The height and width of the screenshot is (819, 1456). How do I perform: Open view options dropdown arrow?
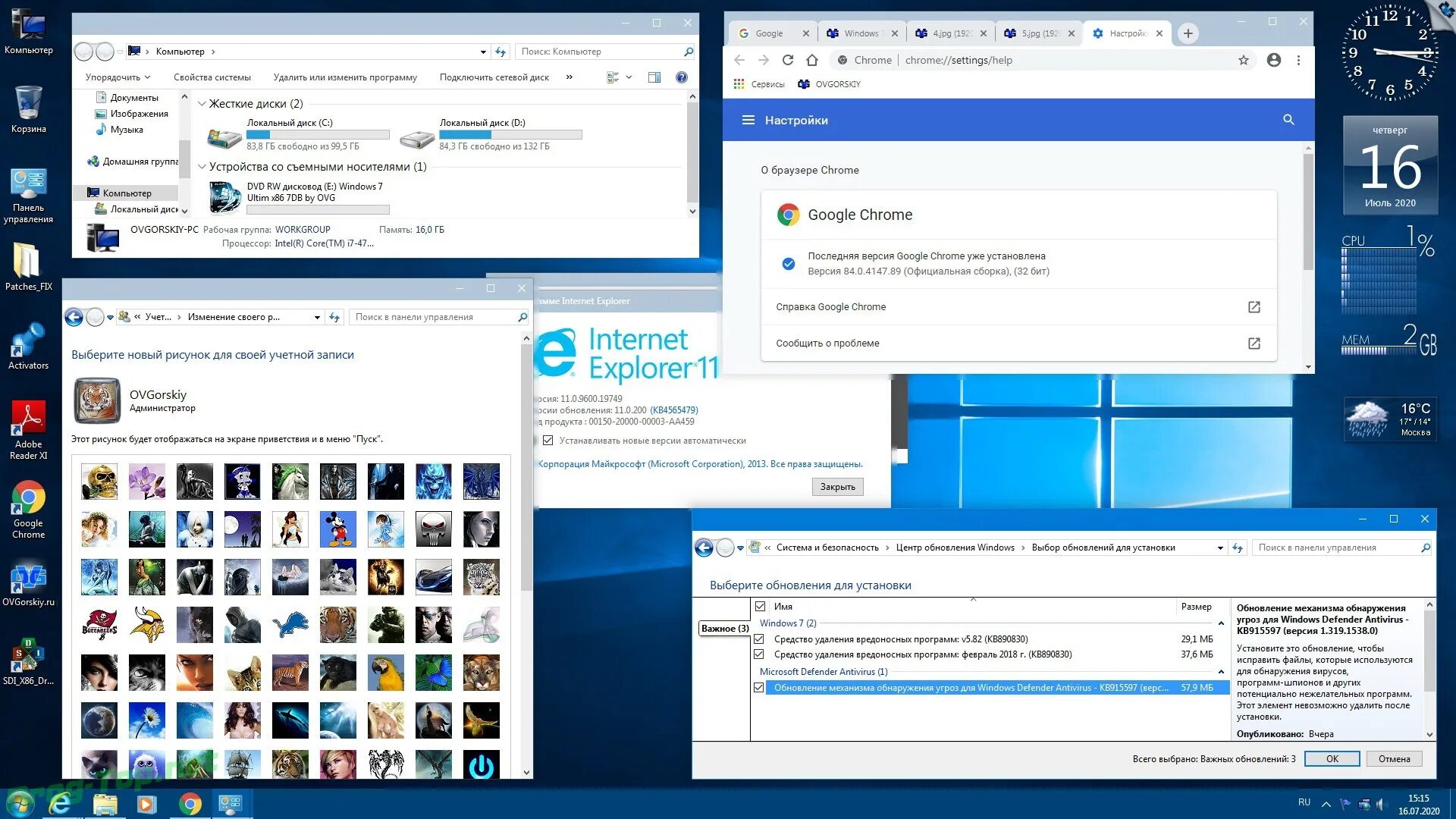pos(629,77)
